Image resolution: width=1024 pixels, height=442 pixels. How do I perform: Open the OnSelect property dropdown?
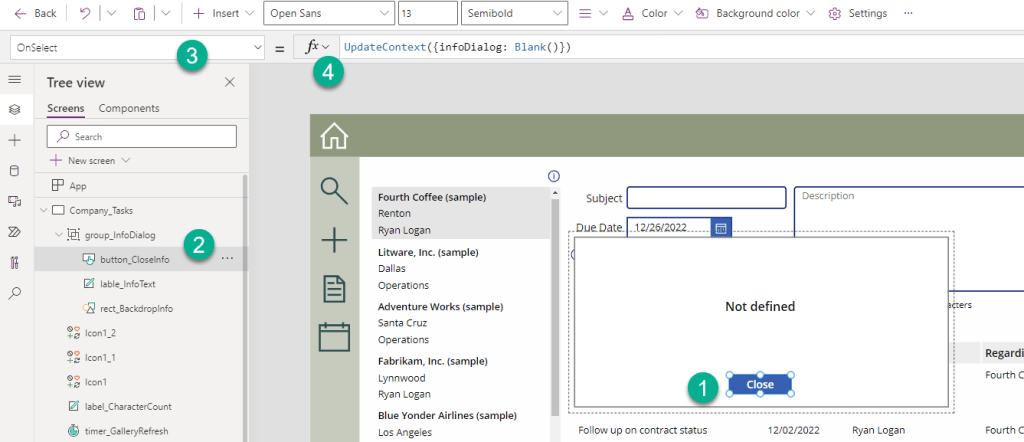point(137,48)
